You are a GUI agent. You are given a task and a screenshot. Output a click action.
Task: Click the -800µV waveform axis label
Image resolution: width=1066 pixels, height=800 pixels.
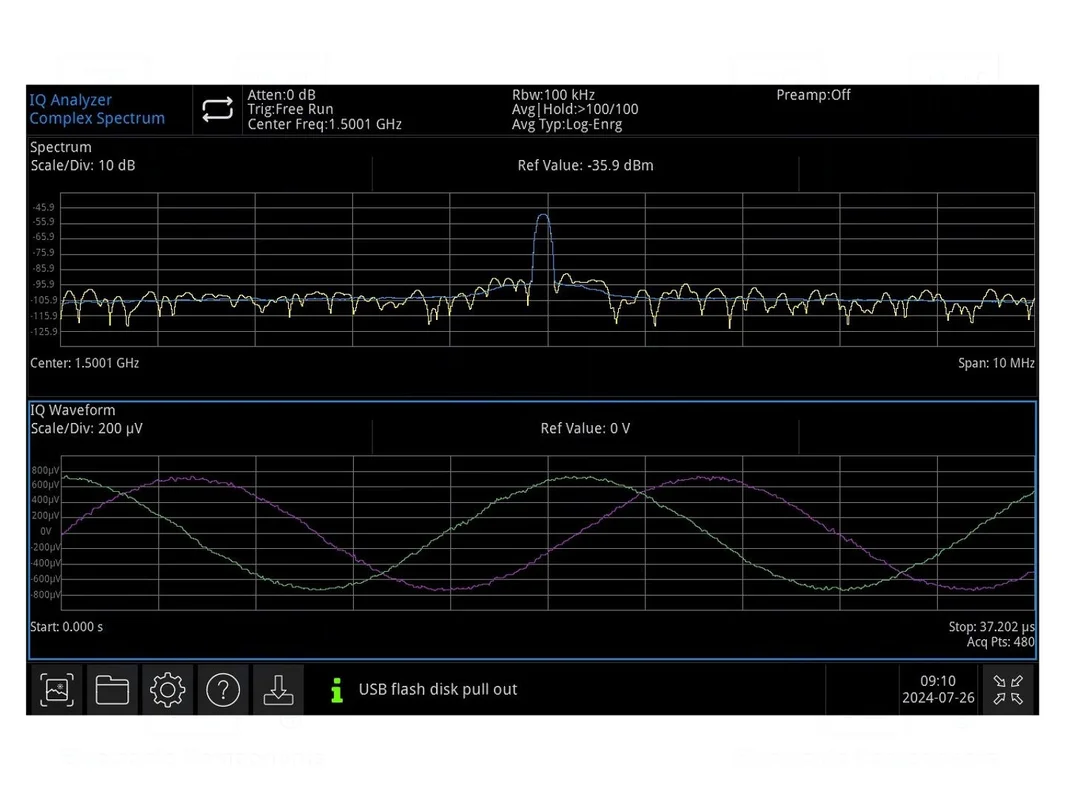(x=45, y=595)
